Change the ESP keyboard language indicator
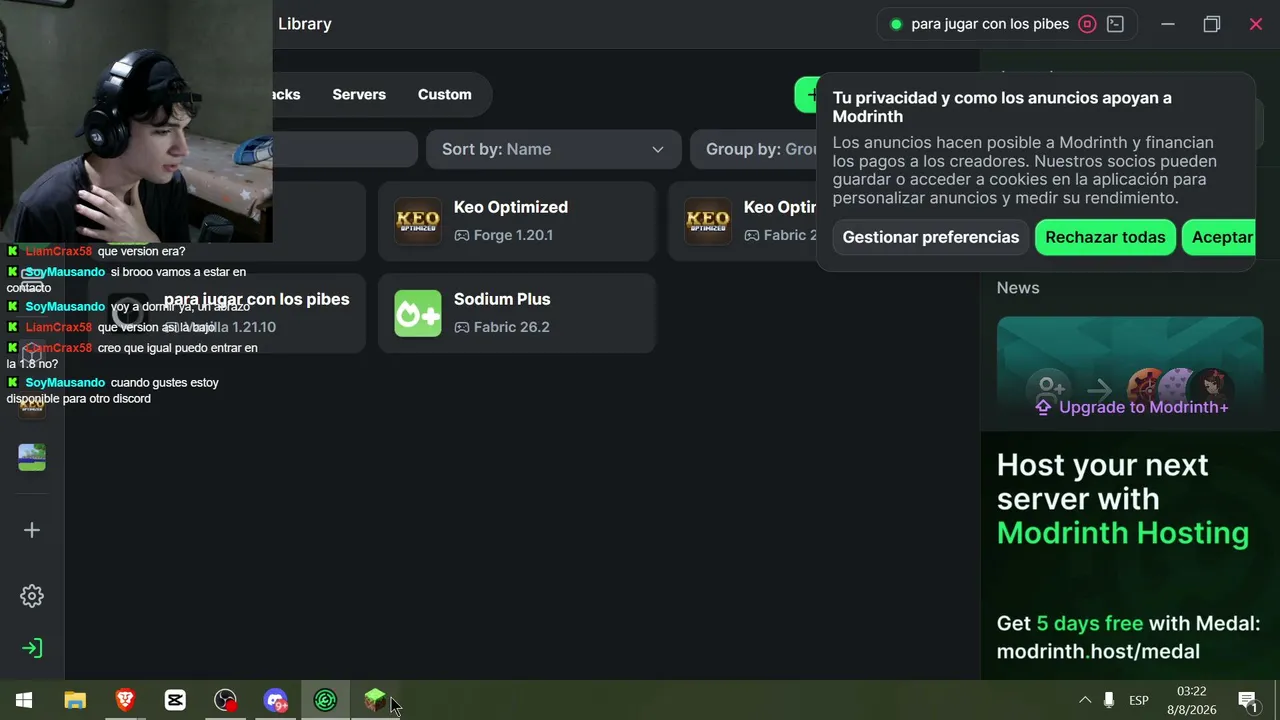 click(1139, 700)
